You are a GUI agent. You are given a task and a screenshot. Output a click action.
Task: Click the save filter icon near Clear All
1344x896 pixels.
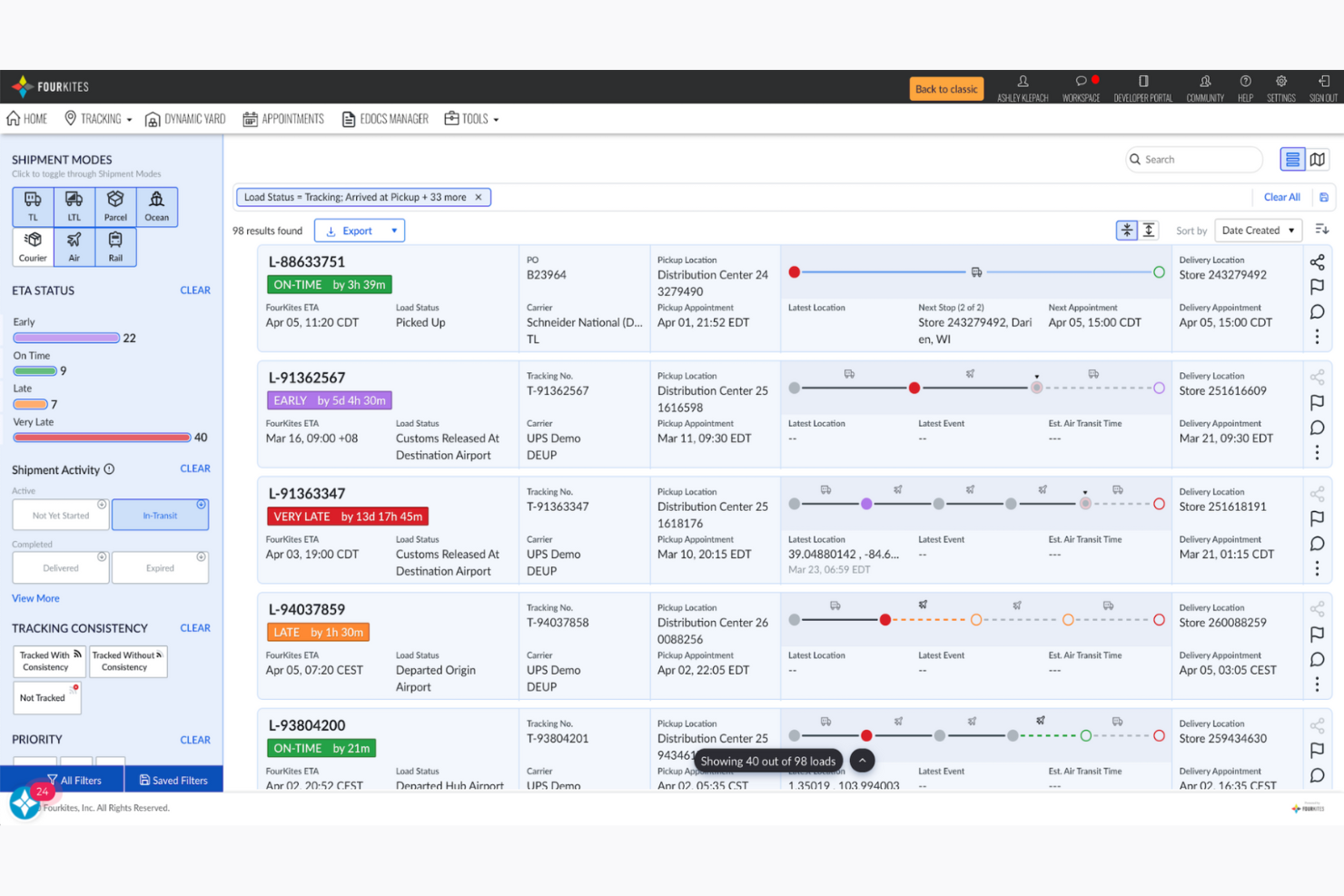point(1324,197)
